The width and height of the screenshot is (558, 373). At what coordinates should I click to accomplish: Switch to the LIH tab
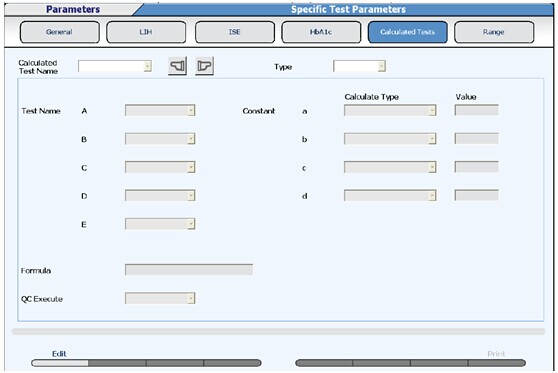click(x=146, y=32)
